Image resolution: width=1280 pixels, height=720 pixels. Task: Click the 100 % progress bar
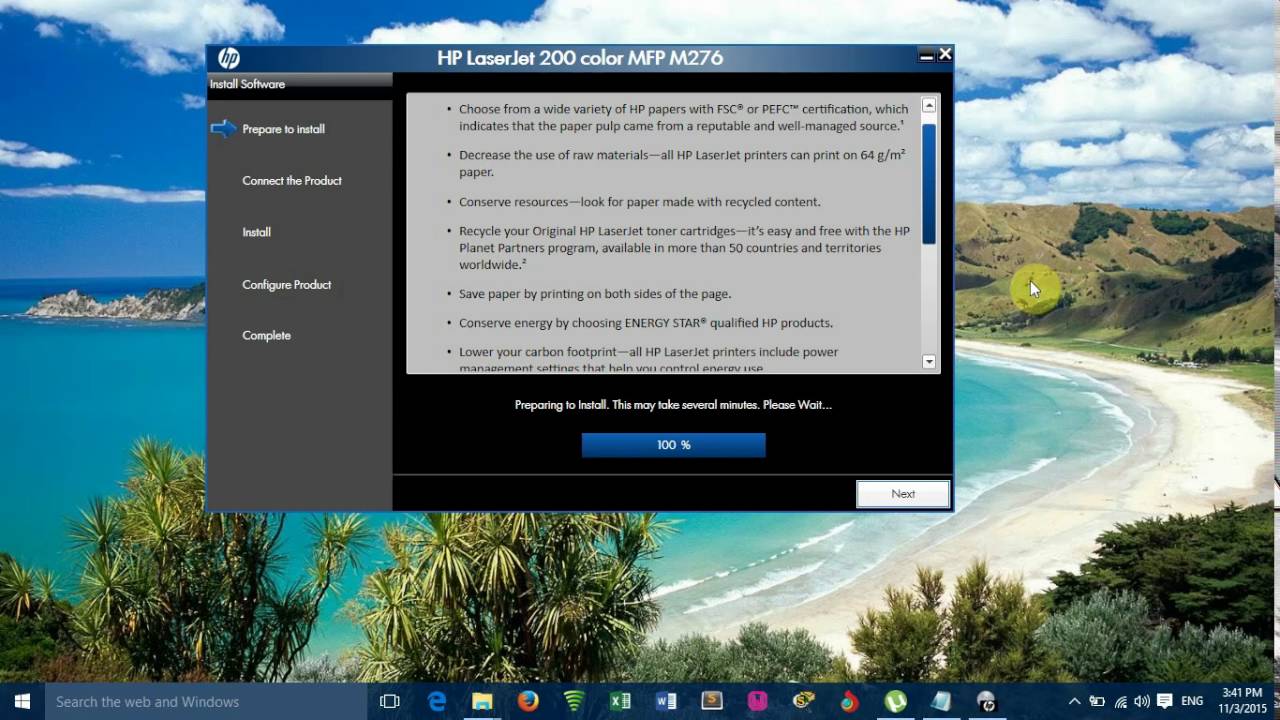(x=673, y=445)
